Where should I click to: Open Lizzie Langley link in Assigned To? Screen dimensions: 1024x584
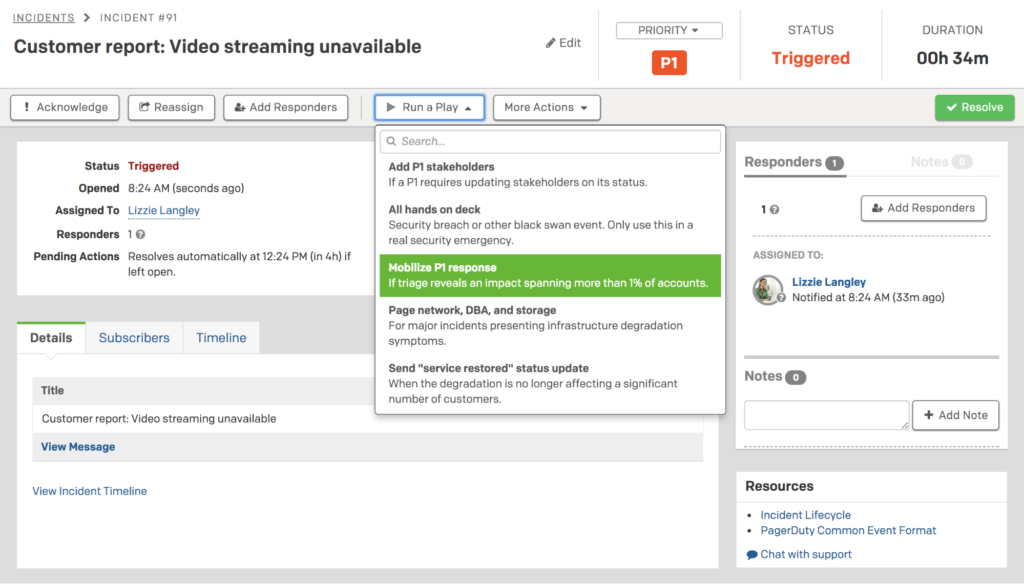click(164, 210)
